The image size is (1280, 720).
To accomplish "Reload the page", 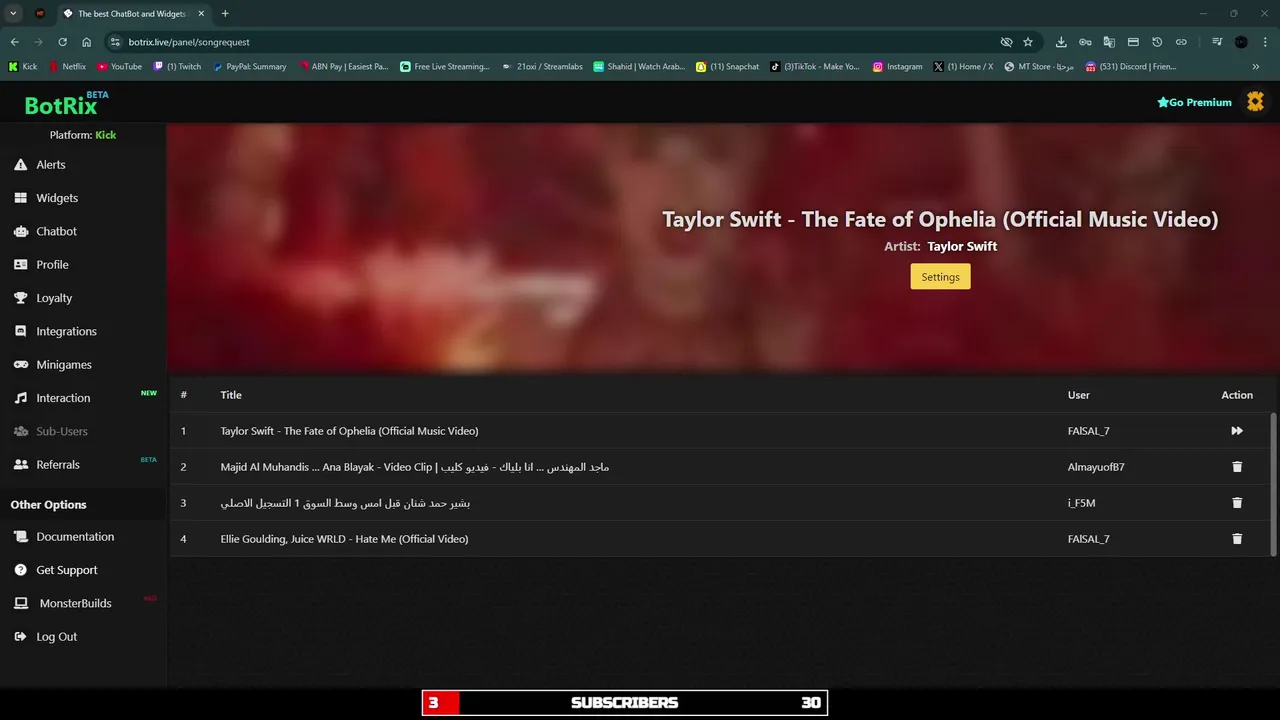I will click(62, 42).
